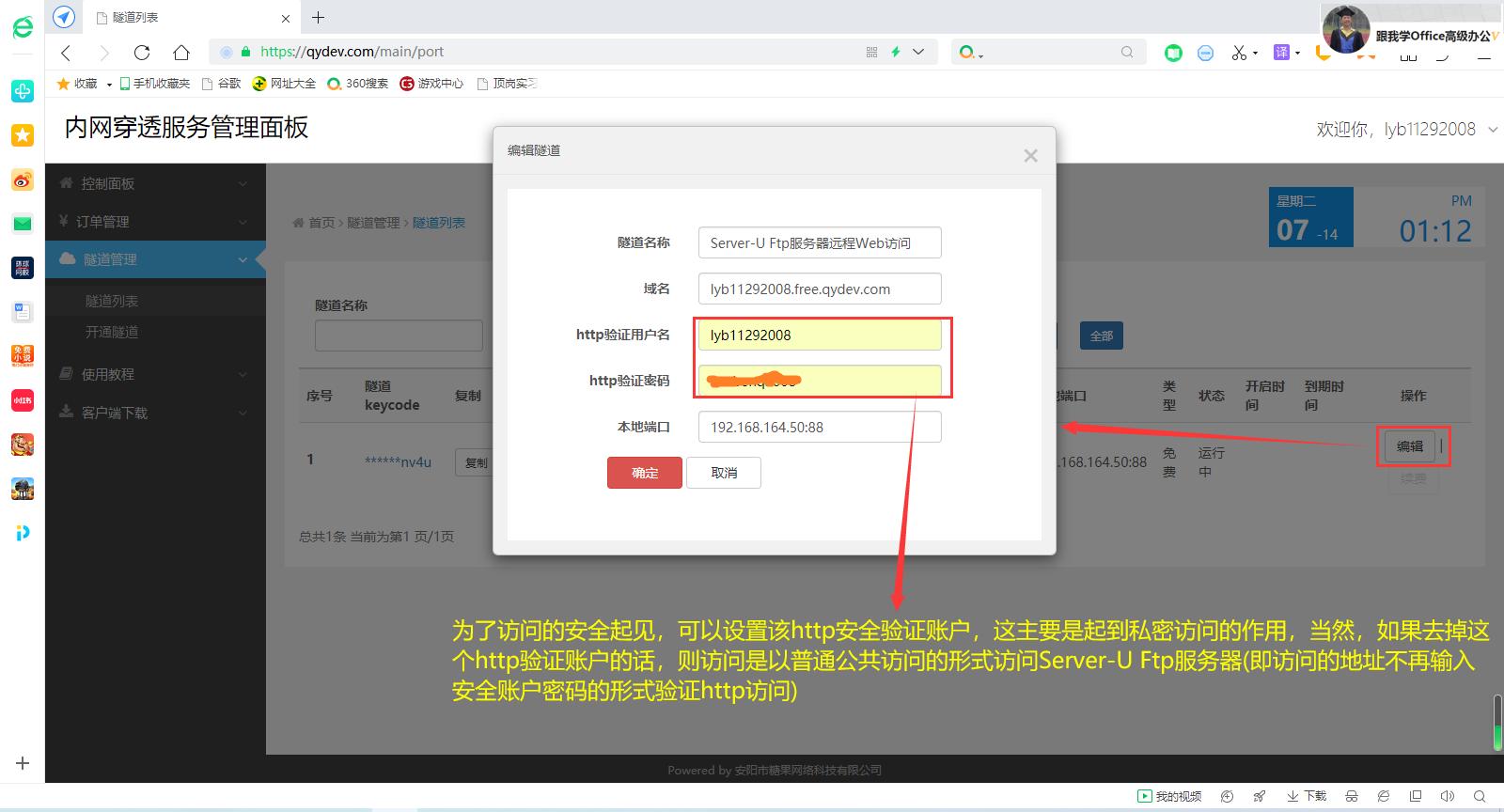Click the http verification password field
Image resolution: width=1504 pixels, height=812 pixels.
click(x=820, y=381)
